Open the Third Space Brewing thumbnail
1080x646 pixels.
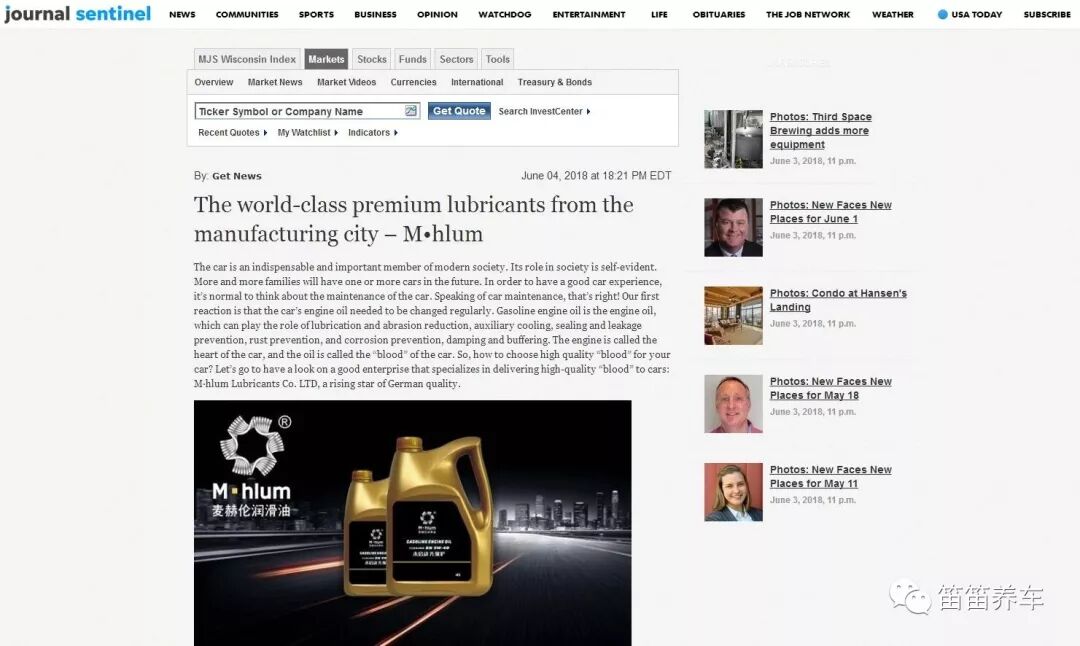point(734,139)
